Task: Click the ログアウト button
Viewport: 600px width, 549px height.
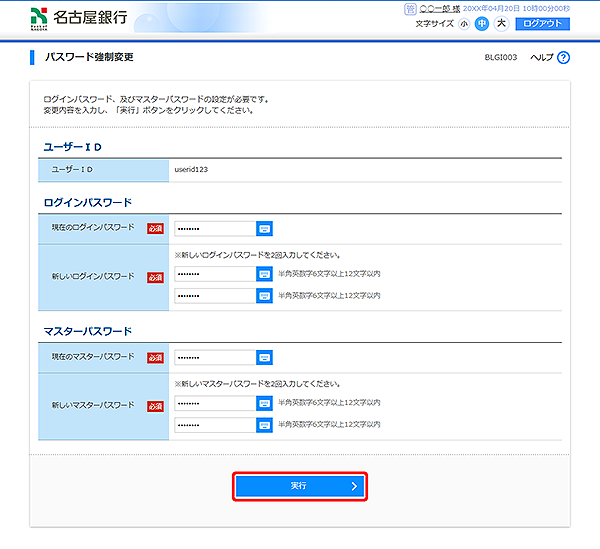Action: 542,23
